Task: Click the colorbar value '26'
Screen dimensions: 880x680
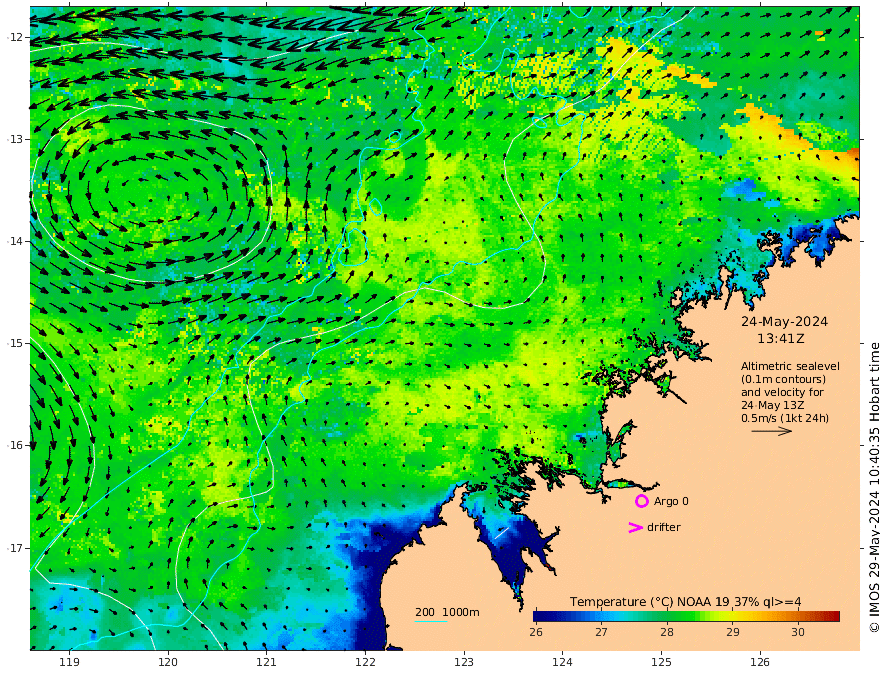Action: 536,632
